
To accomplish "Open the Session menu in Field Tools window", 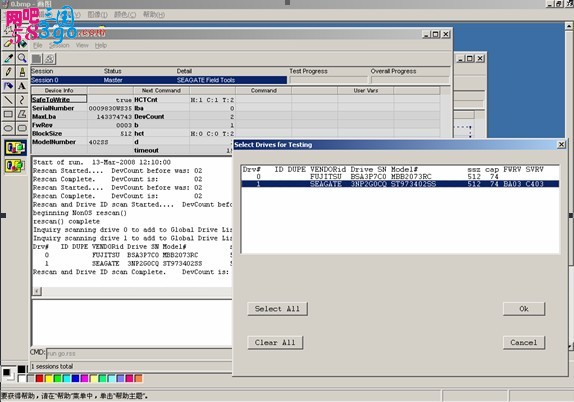I will click(x=59, y=45).
